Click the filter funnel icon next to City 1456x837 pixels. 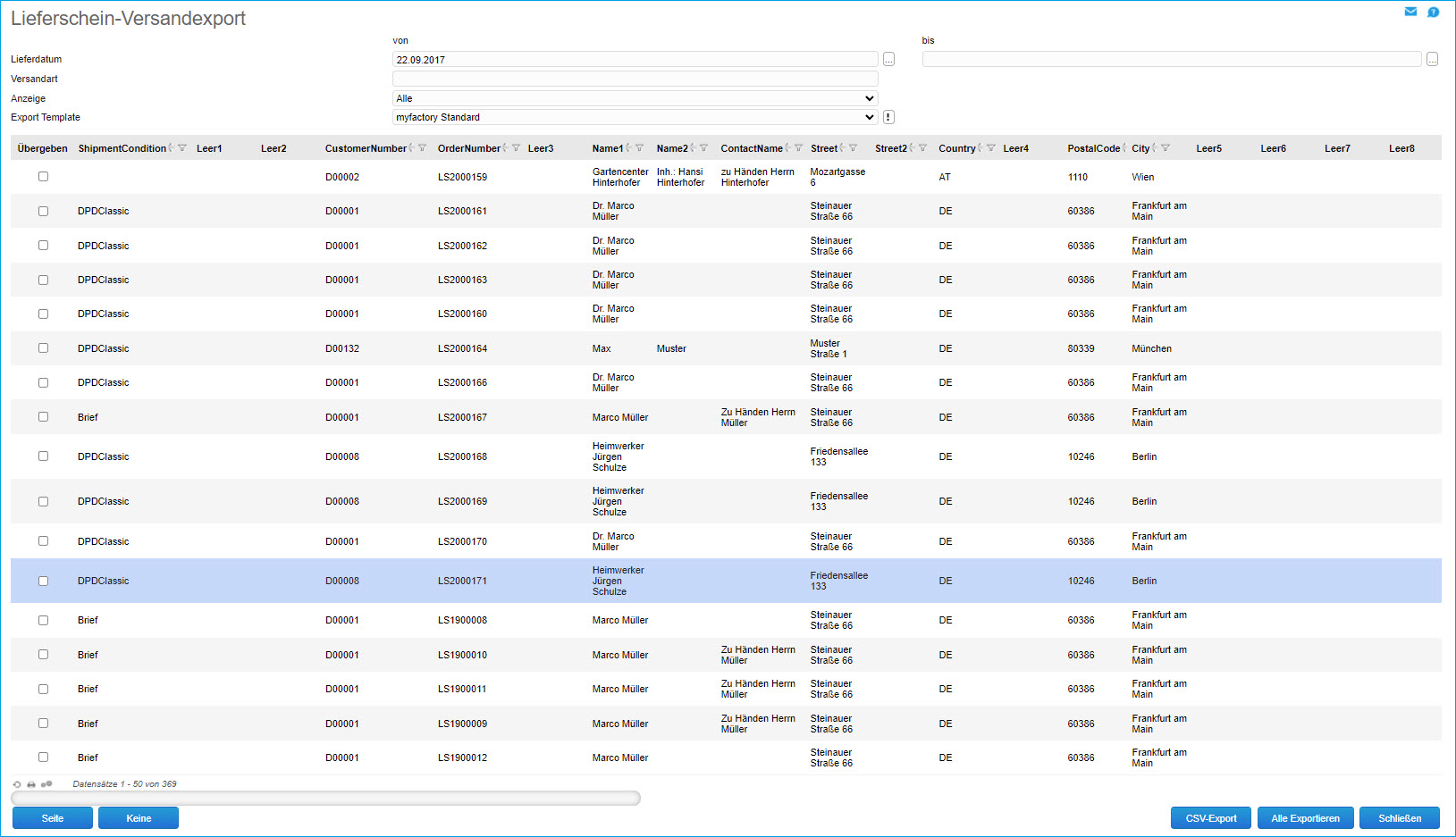(x=1166, y=148)
